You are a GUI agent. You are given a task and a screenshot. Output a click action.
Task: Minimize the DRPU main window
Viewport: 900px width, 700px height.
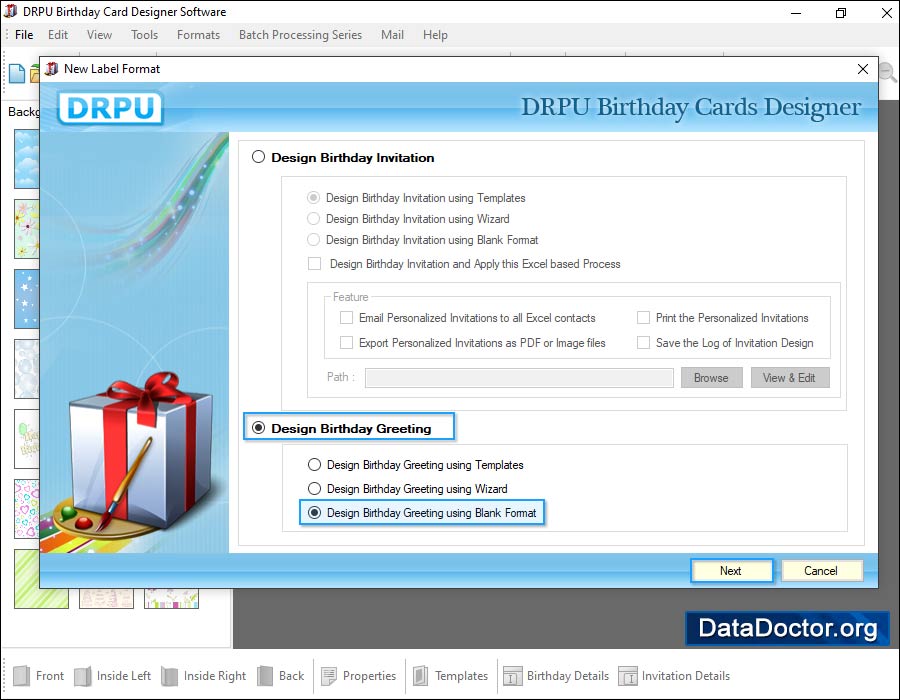click(x=796, y=13)
